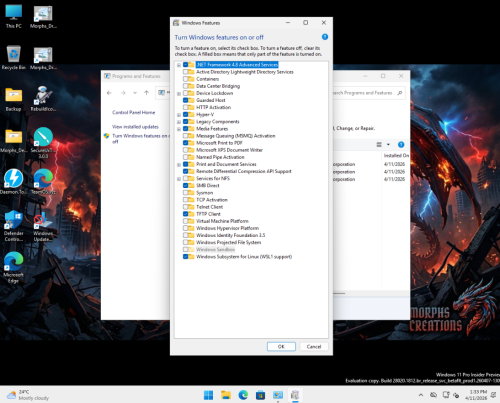
Task: Click back arrow in Programs and Features
Action: pyautogui.click(x=109, y=93)
